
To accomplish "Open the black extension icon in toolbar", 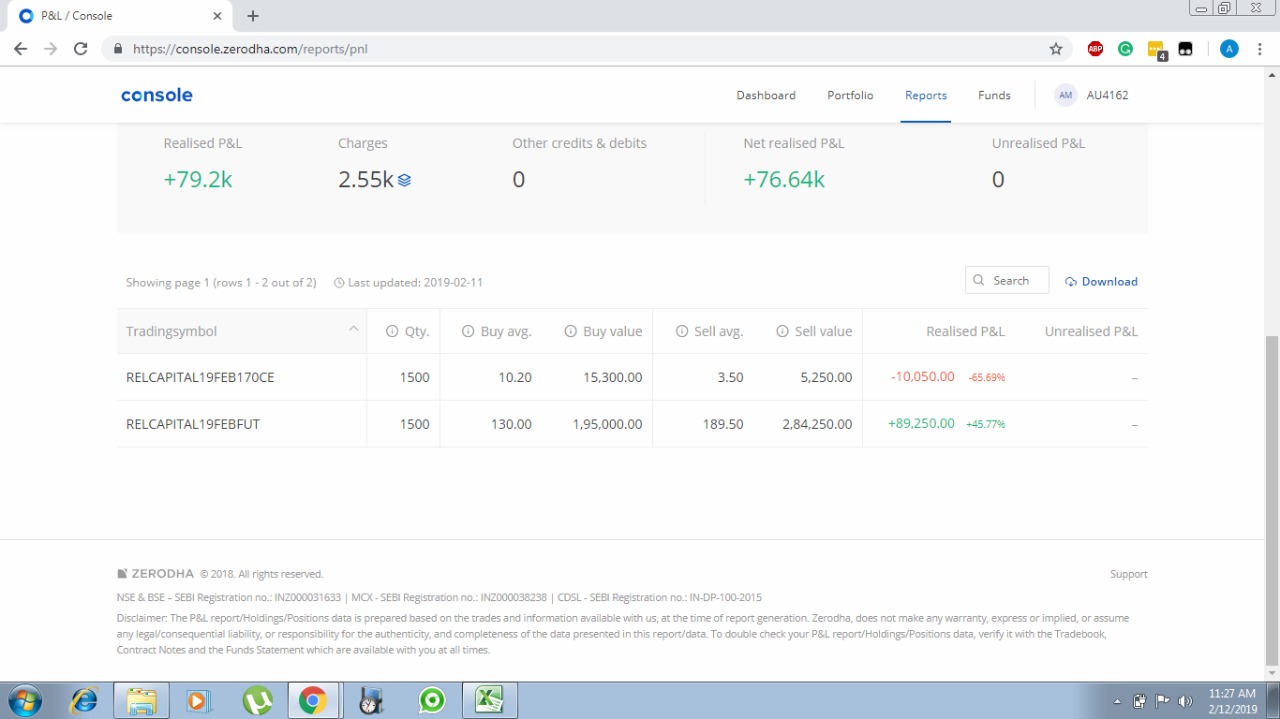I will pyautogui.click(x=1186, y=48).
